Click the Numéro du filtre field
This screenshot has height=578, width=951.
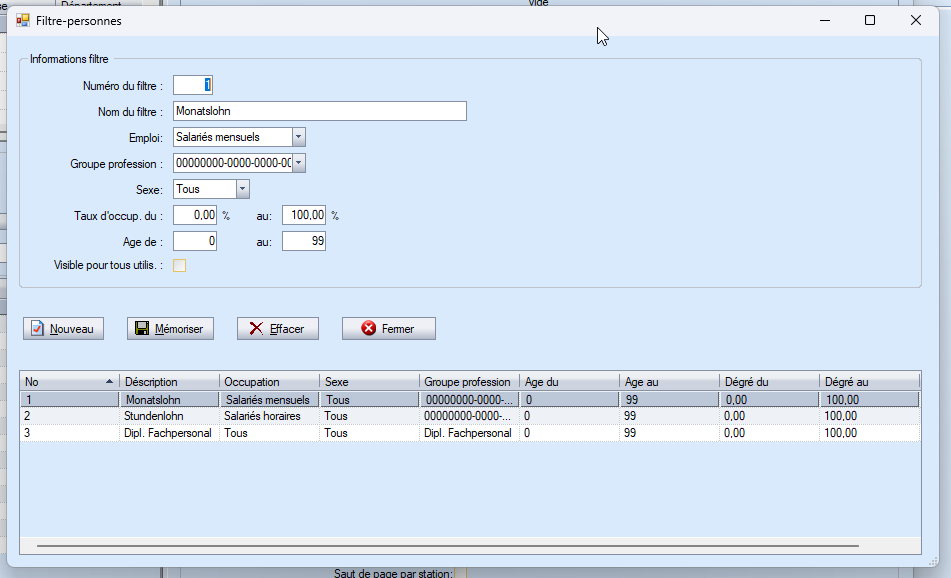[x=193, y=86]
